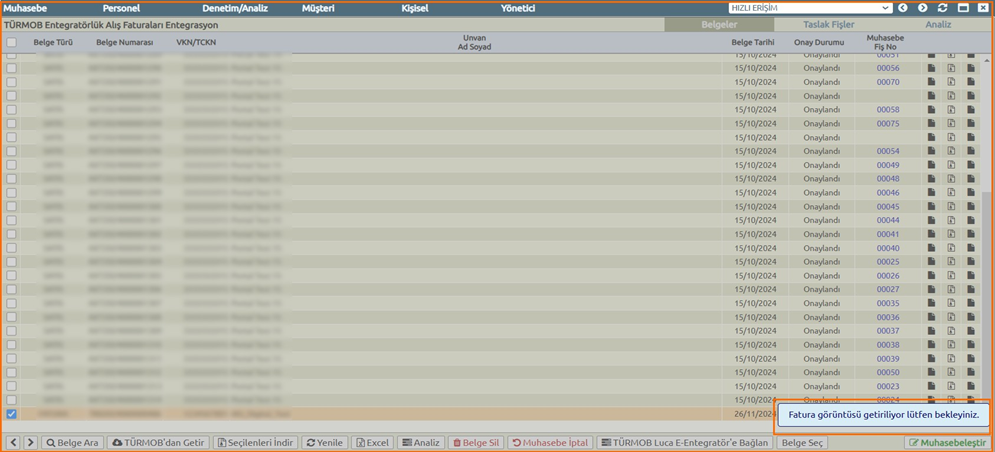995x452 pixels.
Task: Tick the checkbox for row with fiş 00070
Action: [x=11, y=83]
